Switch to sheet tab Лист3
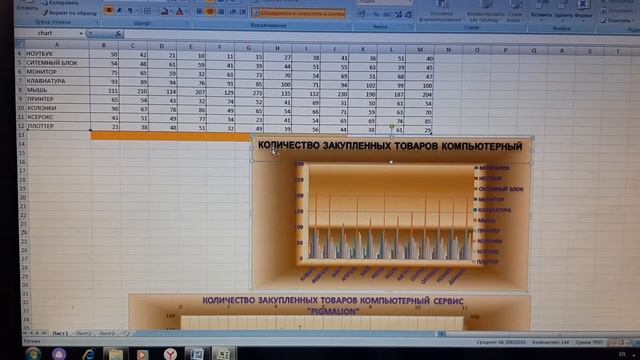The width and height of the screenshot is (640, 360). coord(106,333)
